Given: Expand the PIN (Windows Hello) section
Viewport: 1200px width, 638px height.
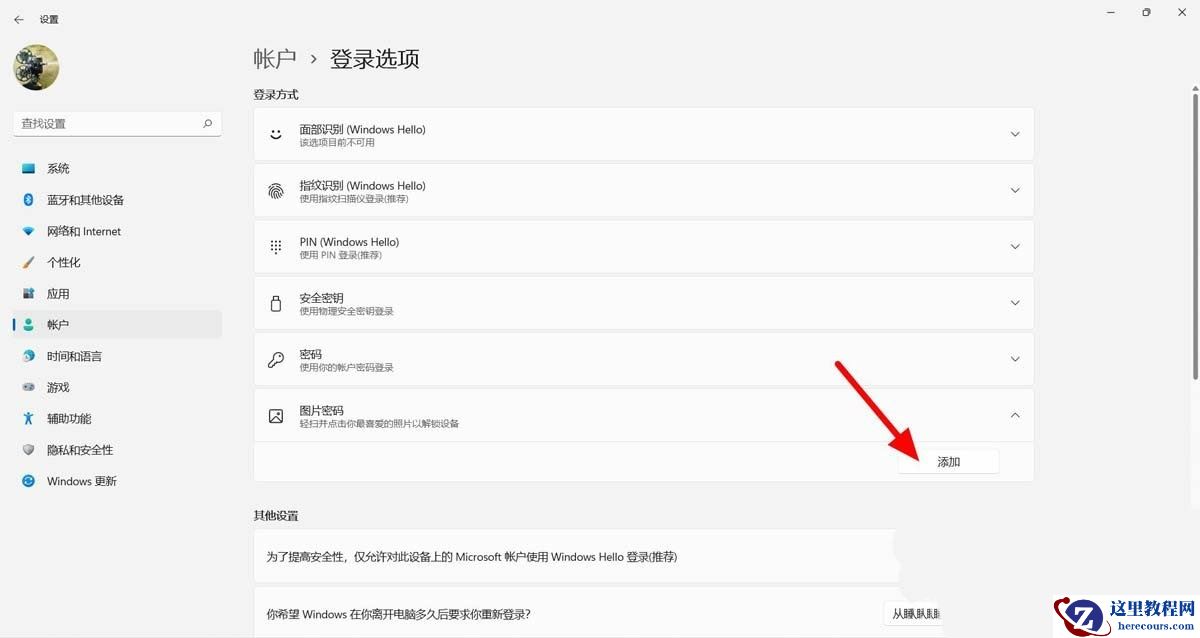Looking at the screenshot, I should point(1015,246).
